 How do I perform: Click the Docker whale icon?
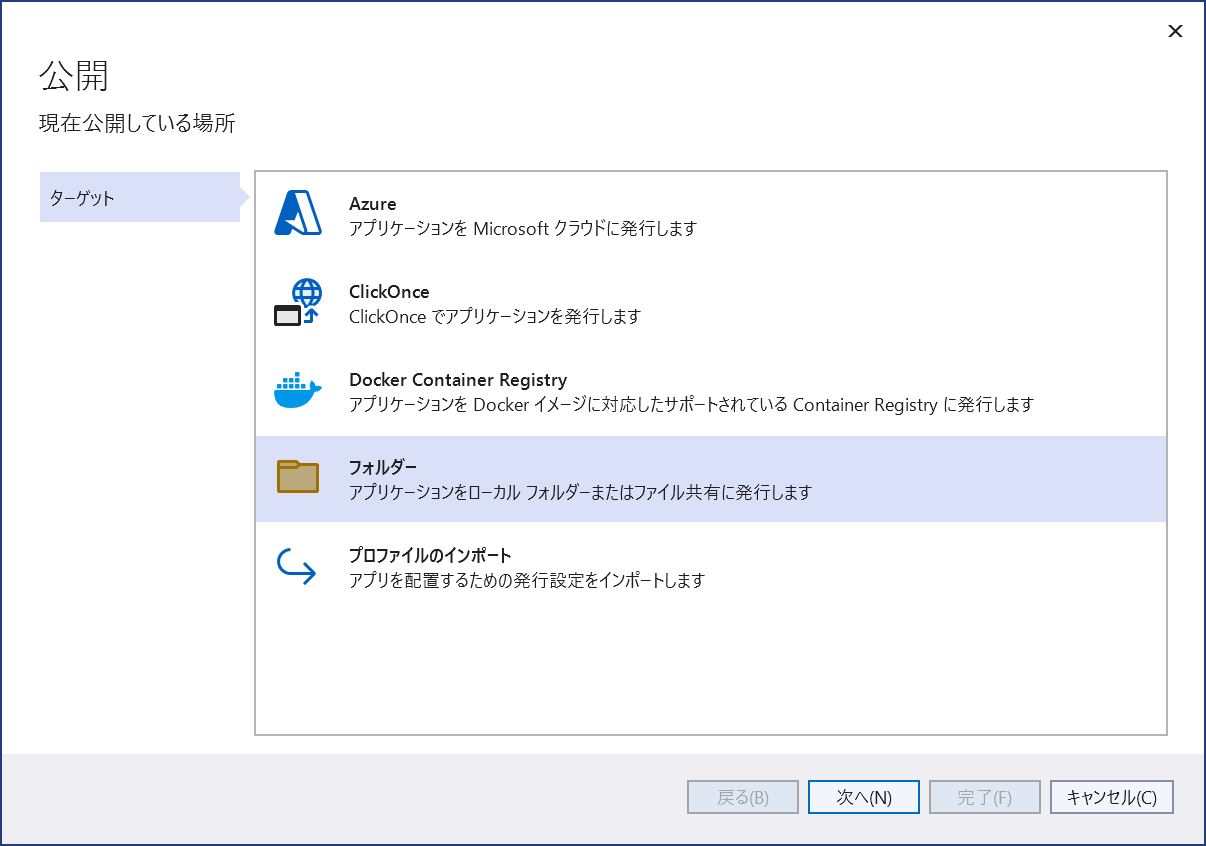click(x=297, y=390)
